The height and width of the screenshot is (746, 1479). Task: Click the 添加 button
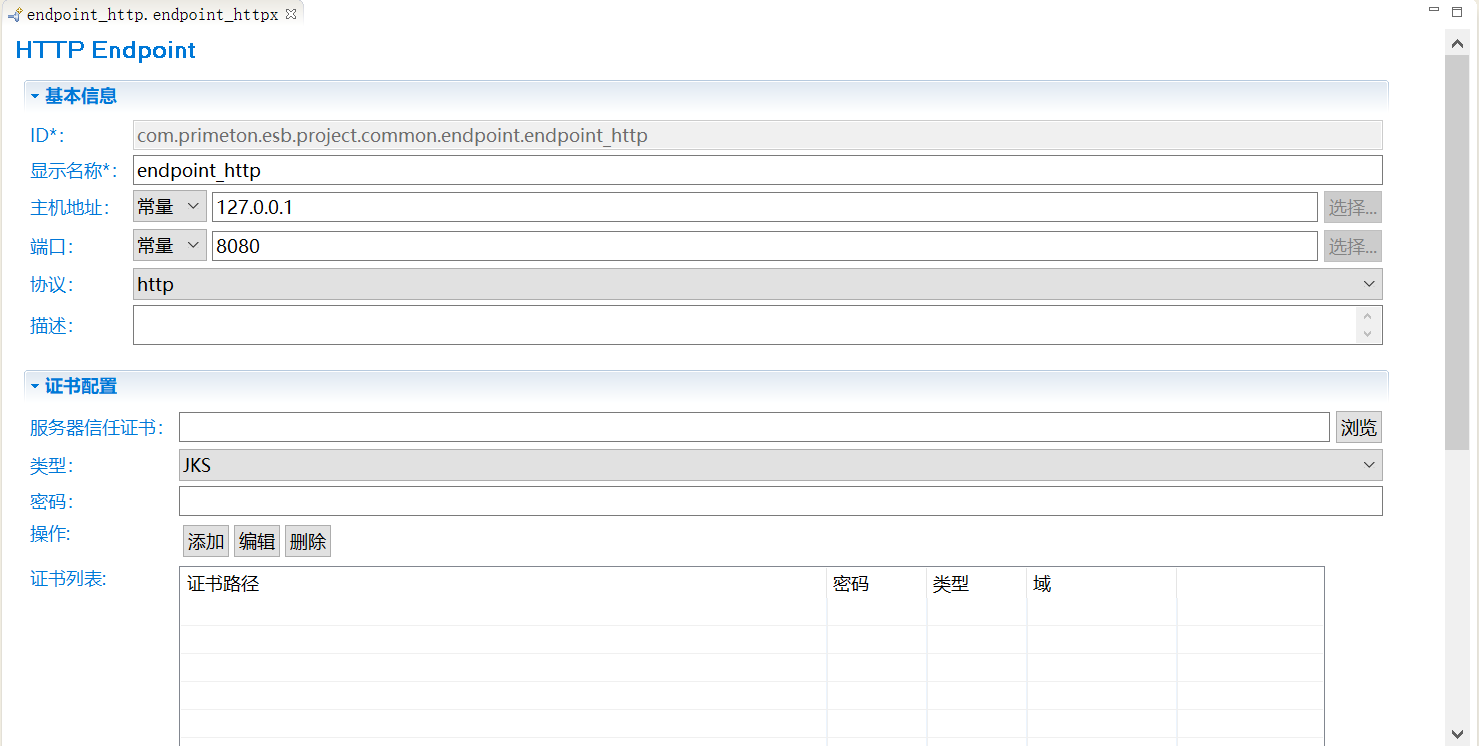[x=206, y=541]
